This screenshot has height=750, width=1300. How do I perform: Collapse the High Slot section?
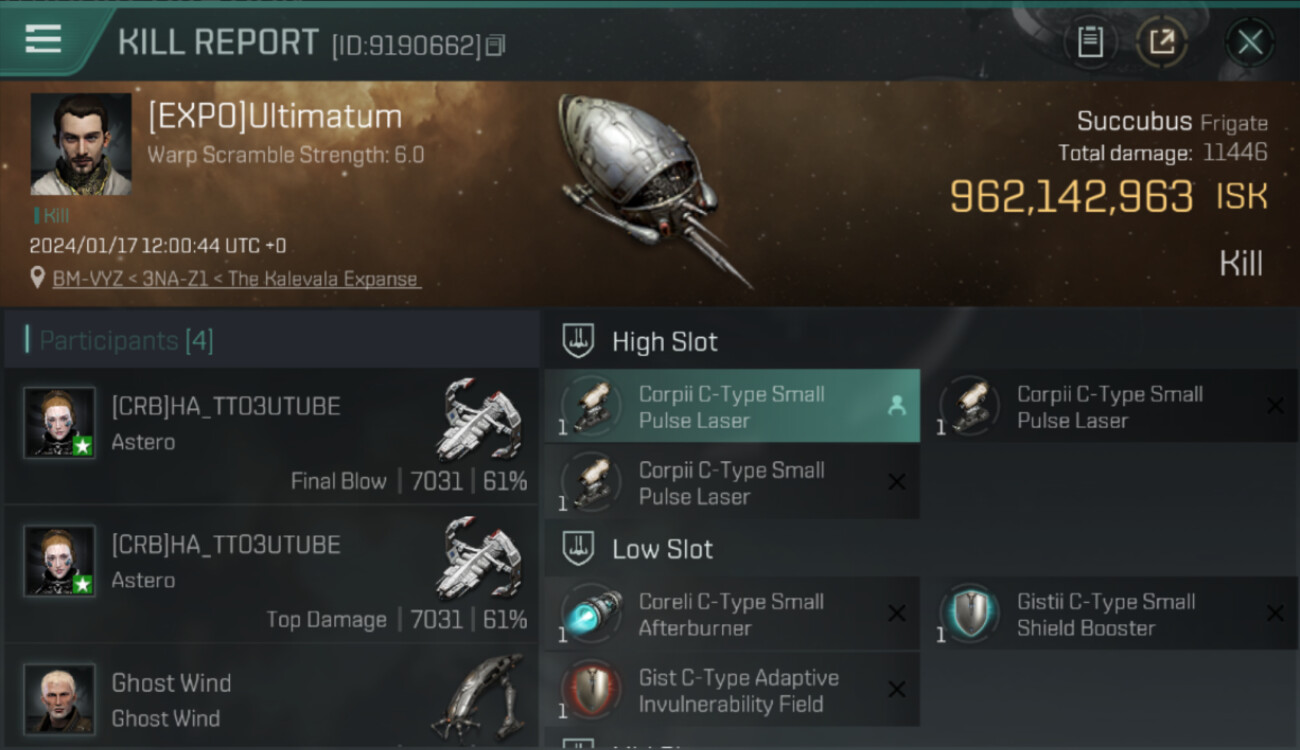tap(578, 341)
